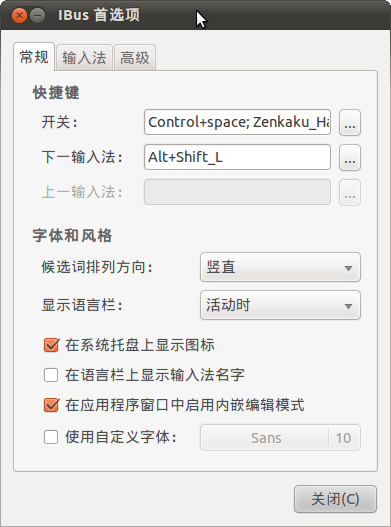The height and width of the screenshot is (527, 391).
Task: Click the minimize window icon in title bar
Action: point(37,15)
